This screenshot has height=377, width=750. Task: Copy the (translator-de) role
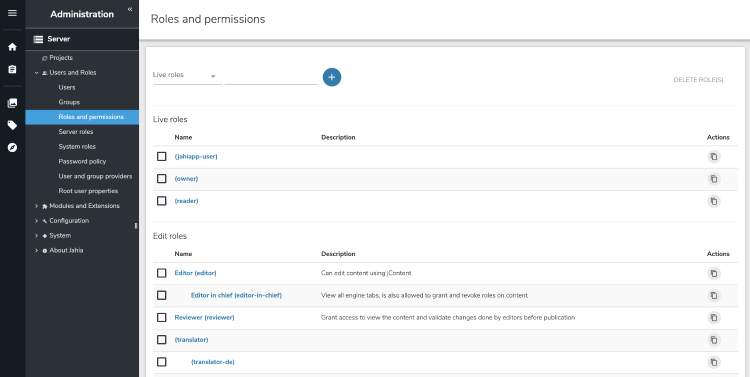tap(714, 362)
